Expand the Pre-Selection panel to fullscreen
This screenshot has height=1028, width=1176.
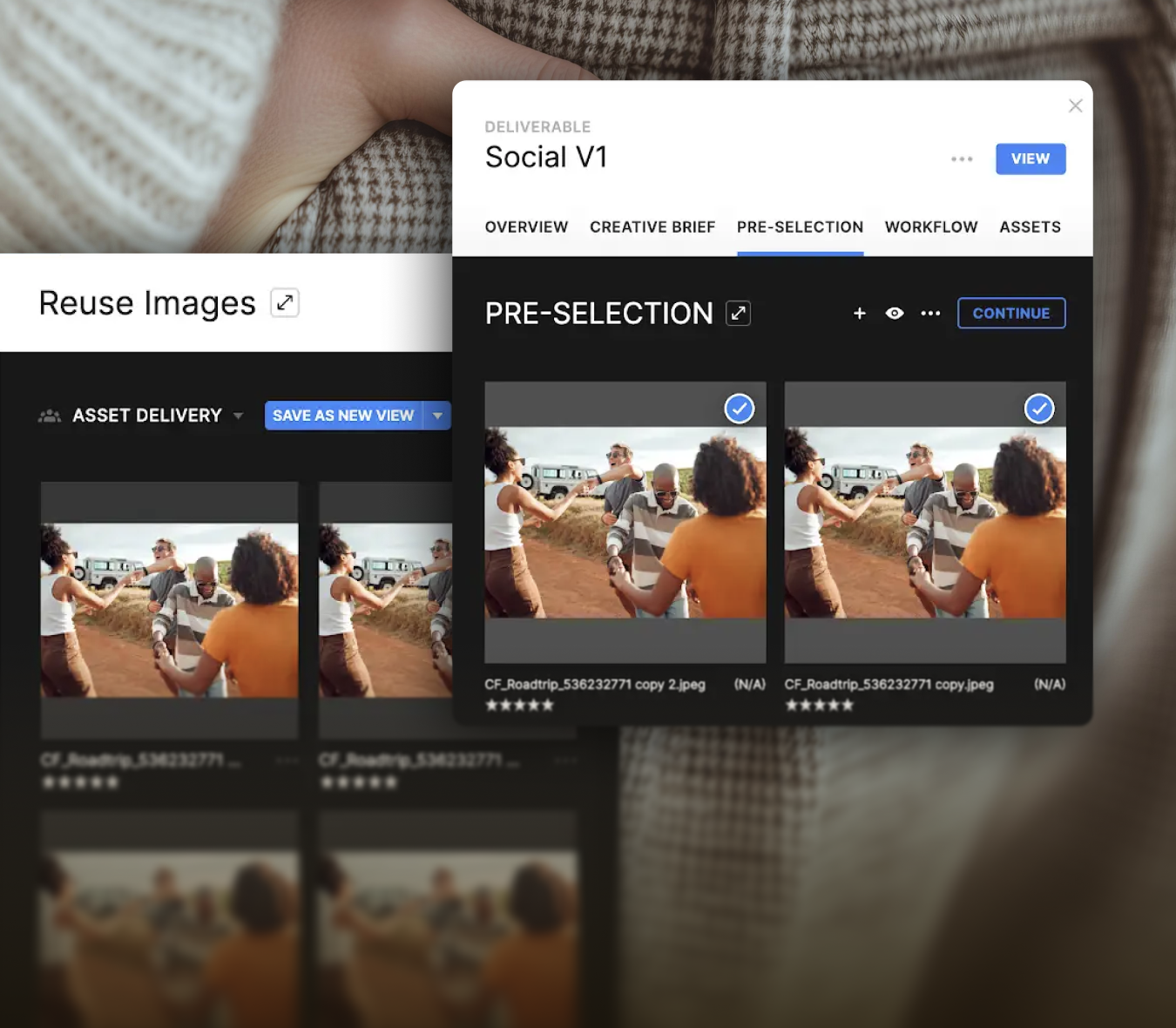pyautogui.click(x=738, y=314)
